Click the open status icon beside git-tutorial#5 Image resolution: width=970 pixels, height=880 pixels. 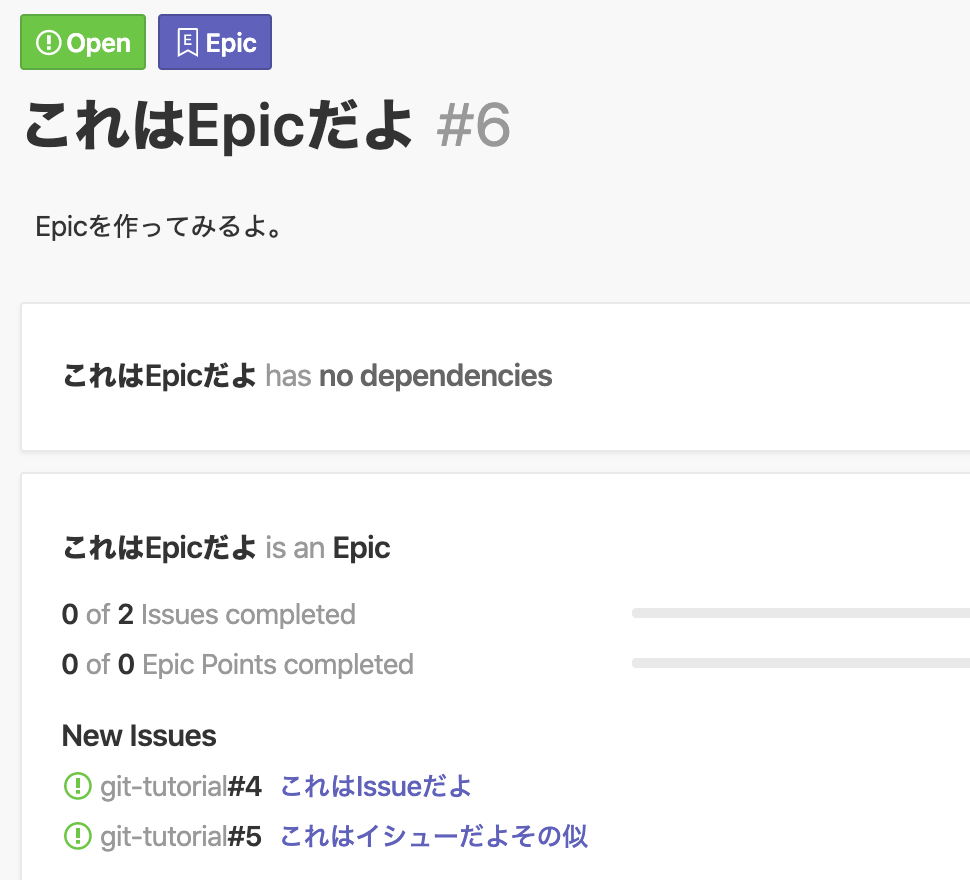[x=76, y=836]
